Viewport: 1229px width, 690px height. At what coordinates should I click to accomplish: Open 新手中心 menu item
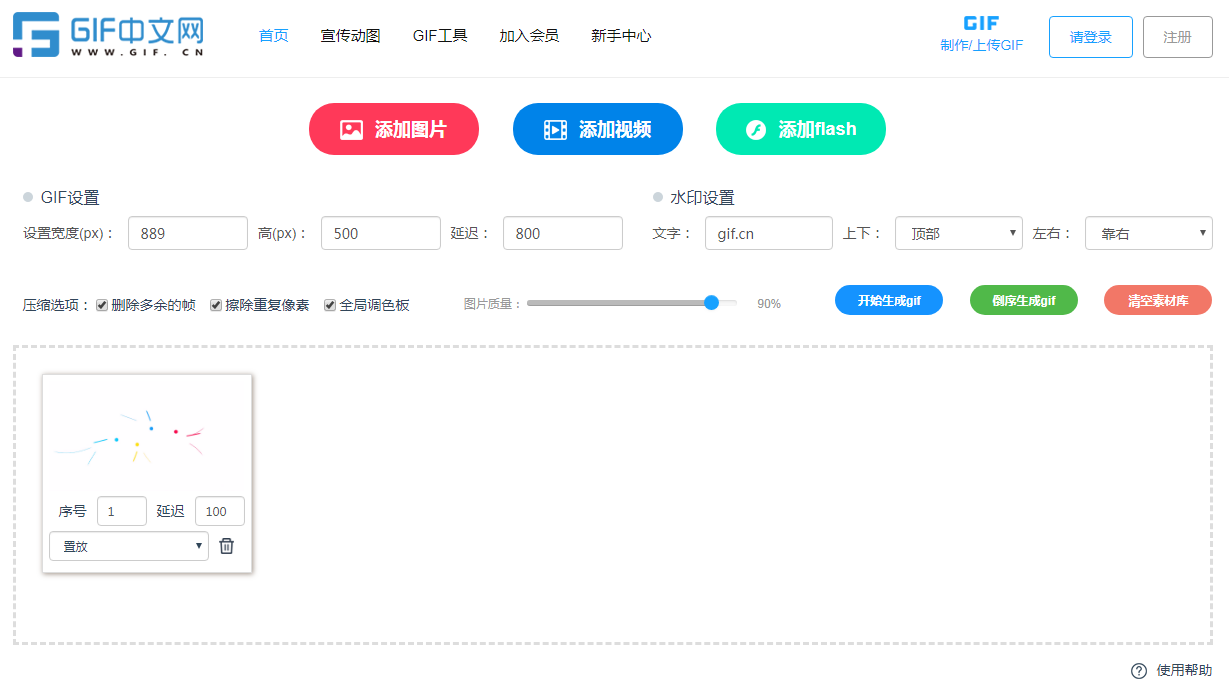tap(621, 36)
